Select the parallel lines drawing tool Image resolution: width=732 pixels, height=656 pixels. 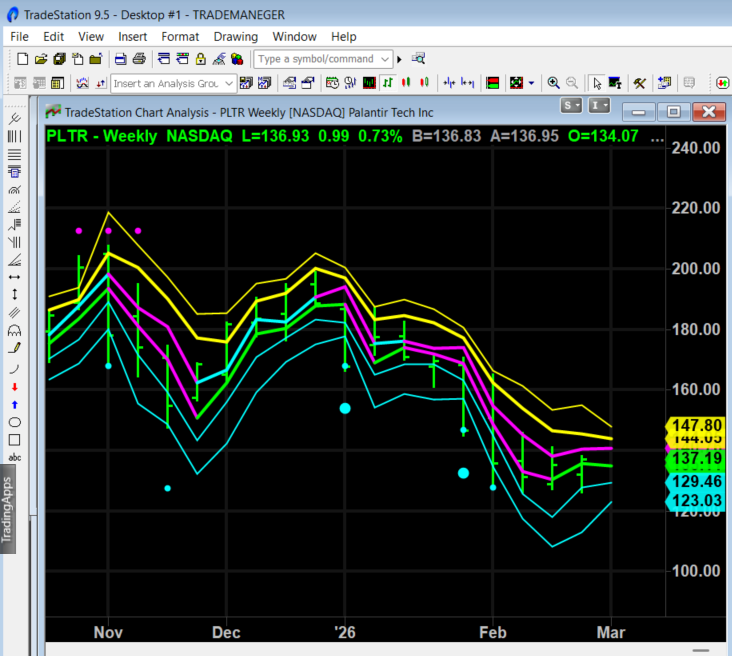click(14, 312)
